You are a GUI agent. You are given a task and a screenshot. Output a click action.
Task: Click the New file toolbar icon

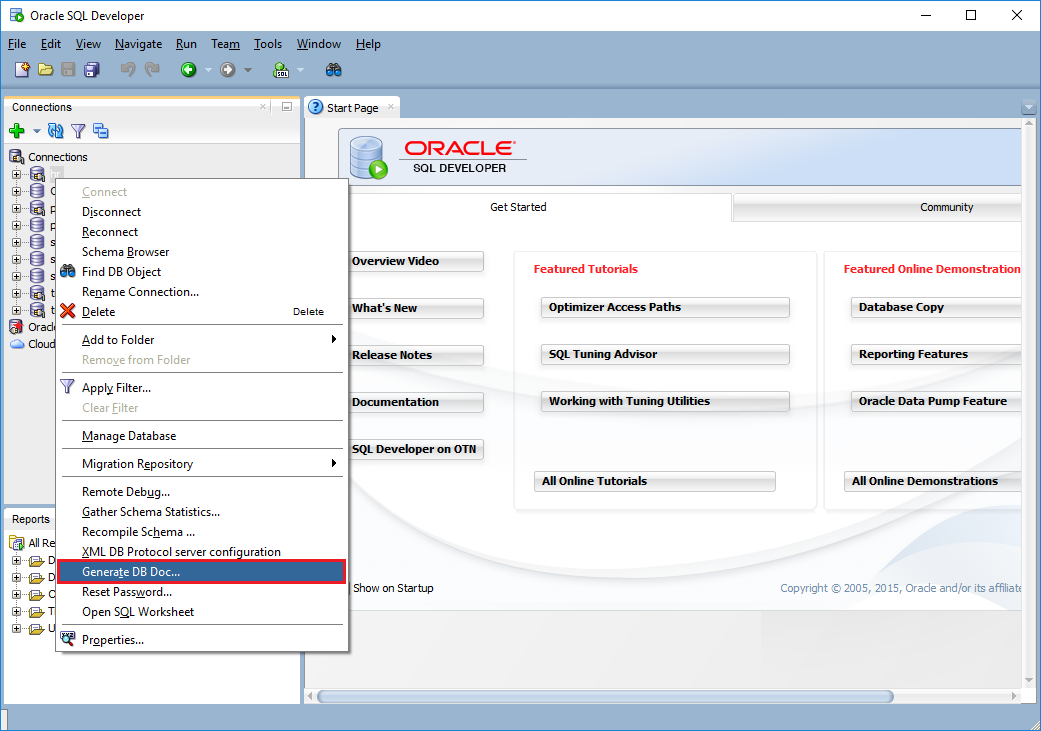point(22,69)
